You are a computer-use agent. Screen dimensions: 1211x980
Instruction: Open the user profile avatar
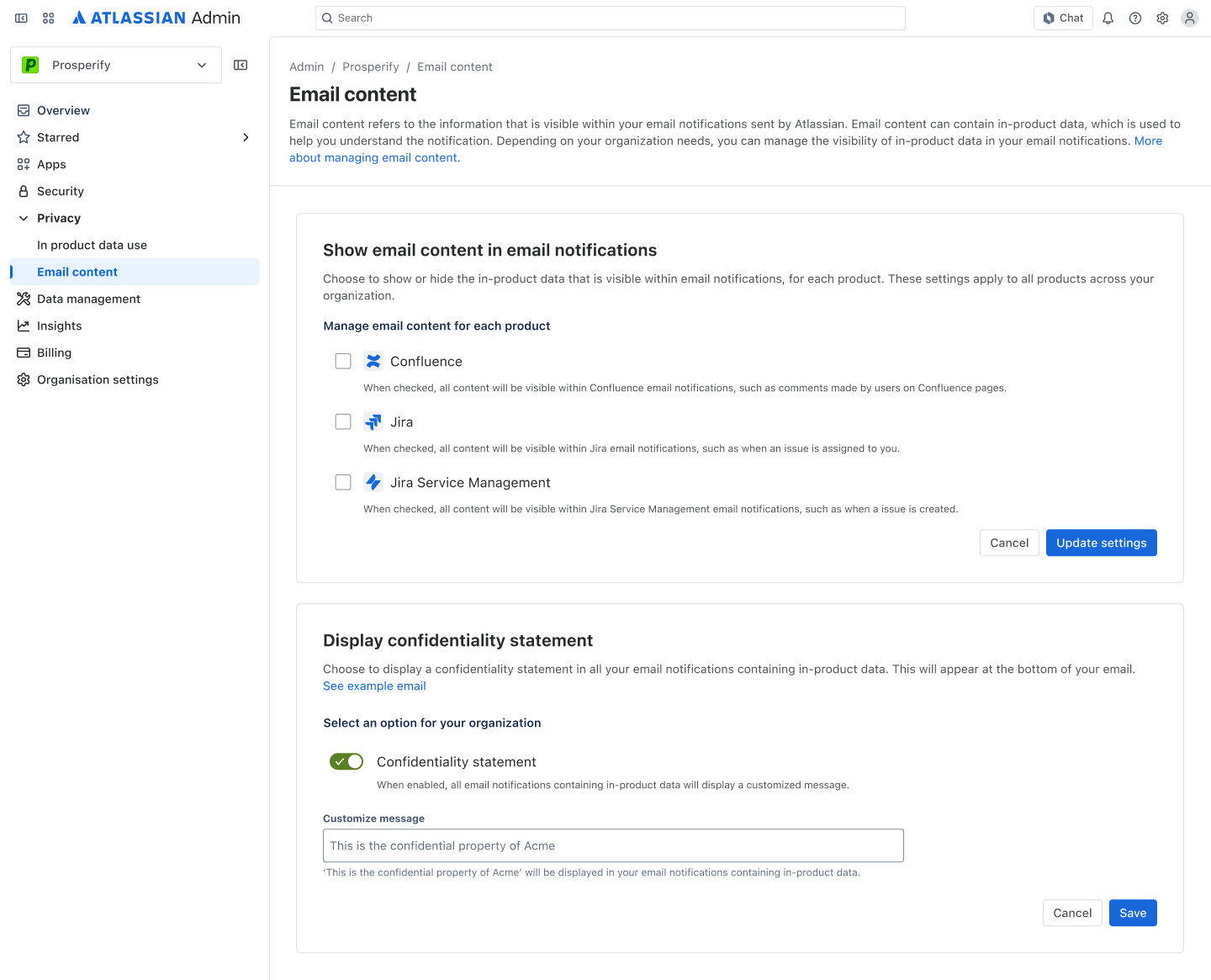1189,18
